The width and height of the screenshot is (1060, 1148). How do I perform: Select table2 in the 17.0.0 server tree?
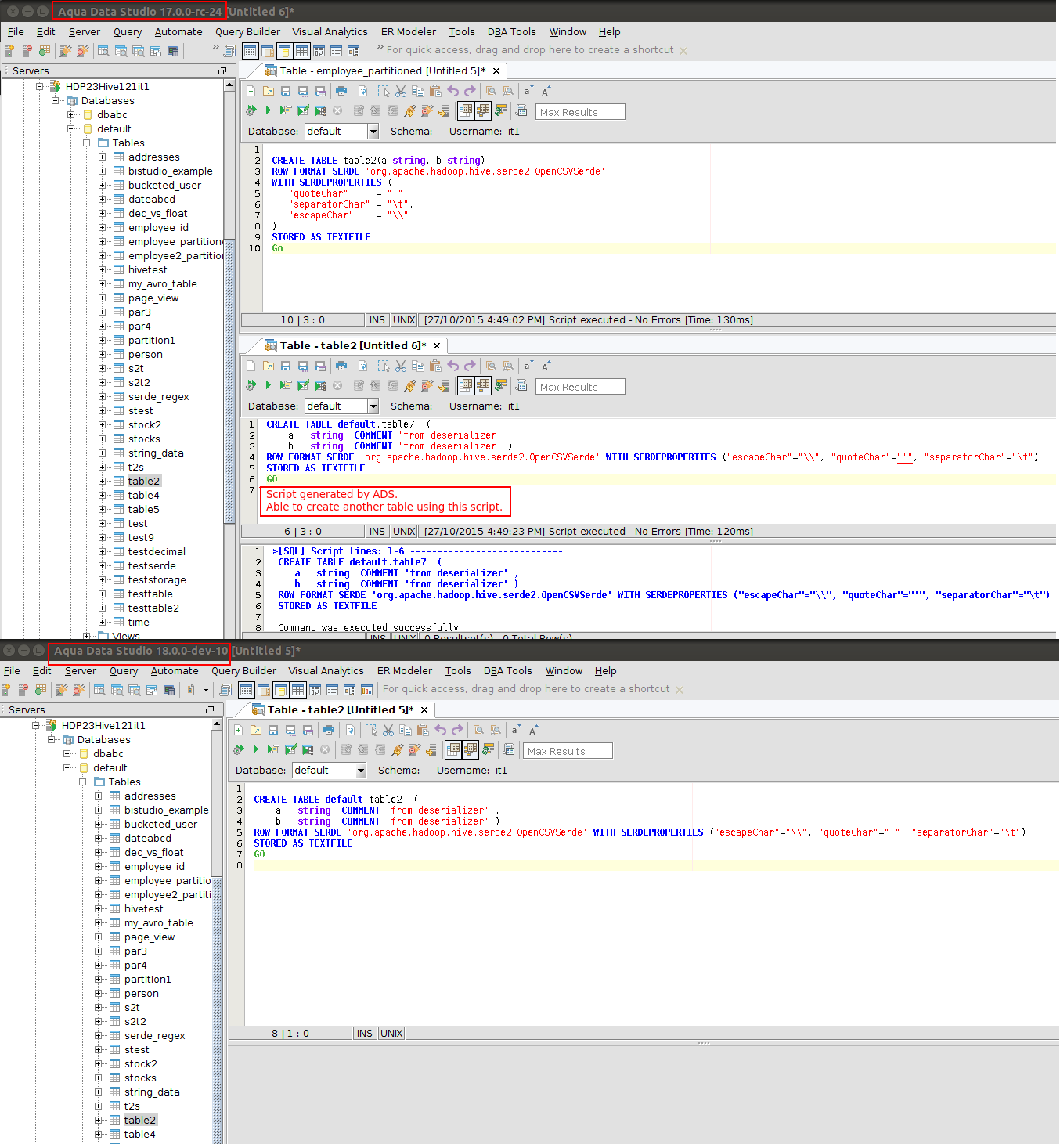(144, 482)
